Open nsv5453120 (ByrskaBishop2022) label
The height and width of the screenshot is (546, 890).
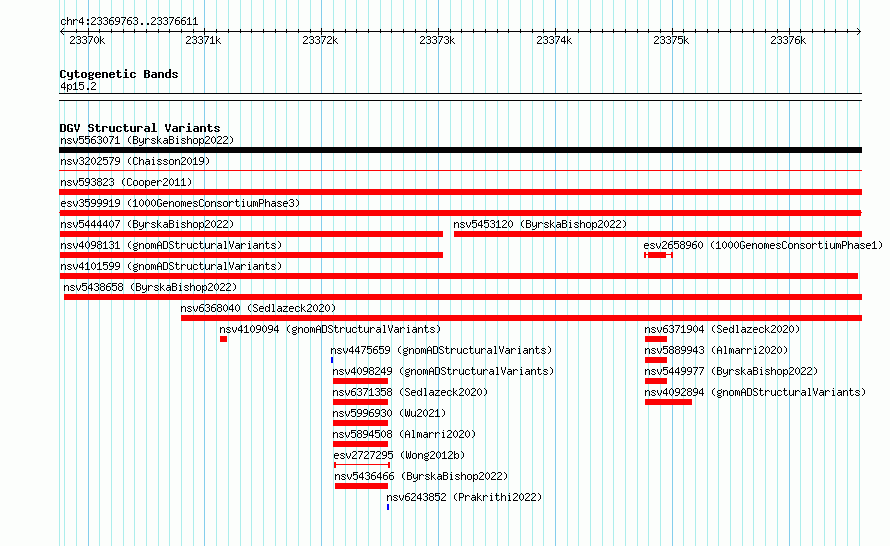(x=540, y=224)
